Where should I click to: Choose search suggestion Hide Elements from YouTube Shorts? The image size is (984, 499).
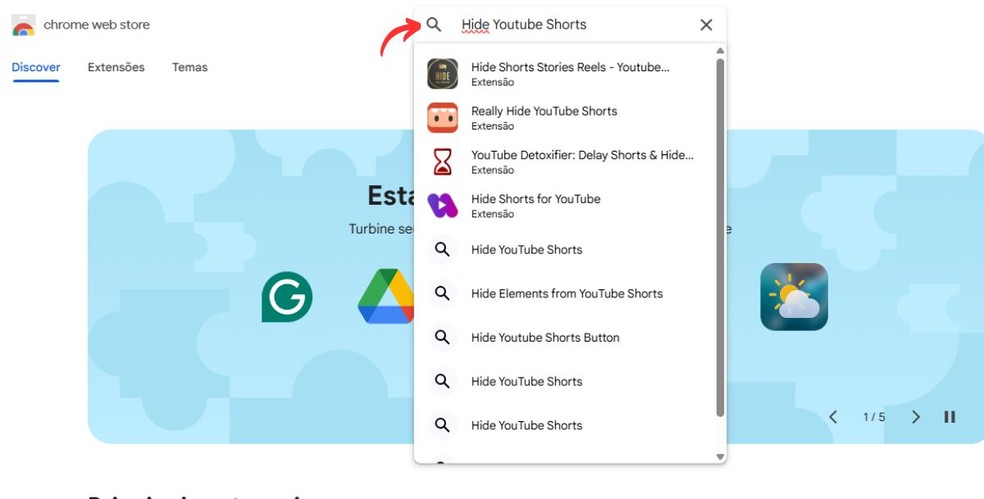pyautogui.click(x=565, y=294)
